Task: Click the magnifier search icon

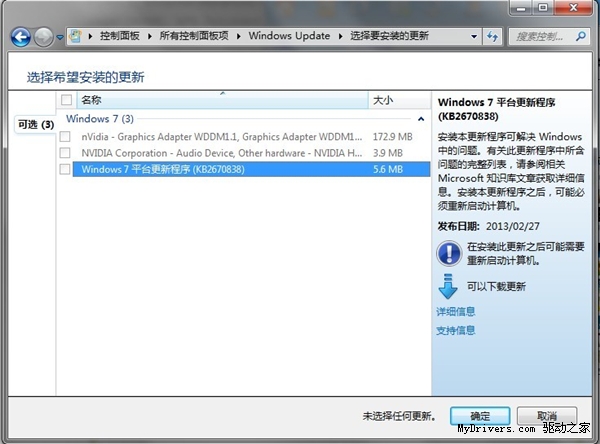Action: tap(580, 36)
